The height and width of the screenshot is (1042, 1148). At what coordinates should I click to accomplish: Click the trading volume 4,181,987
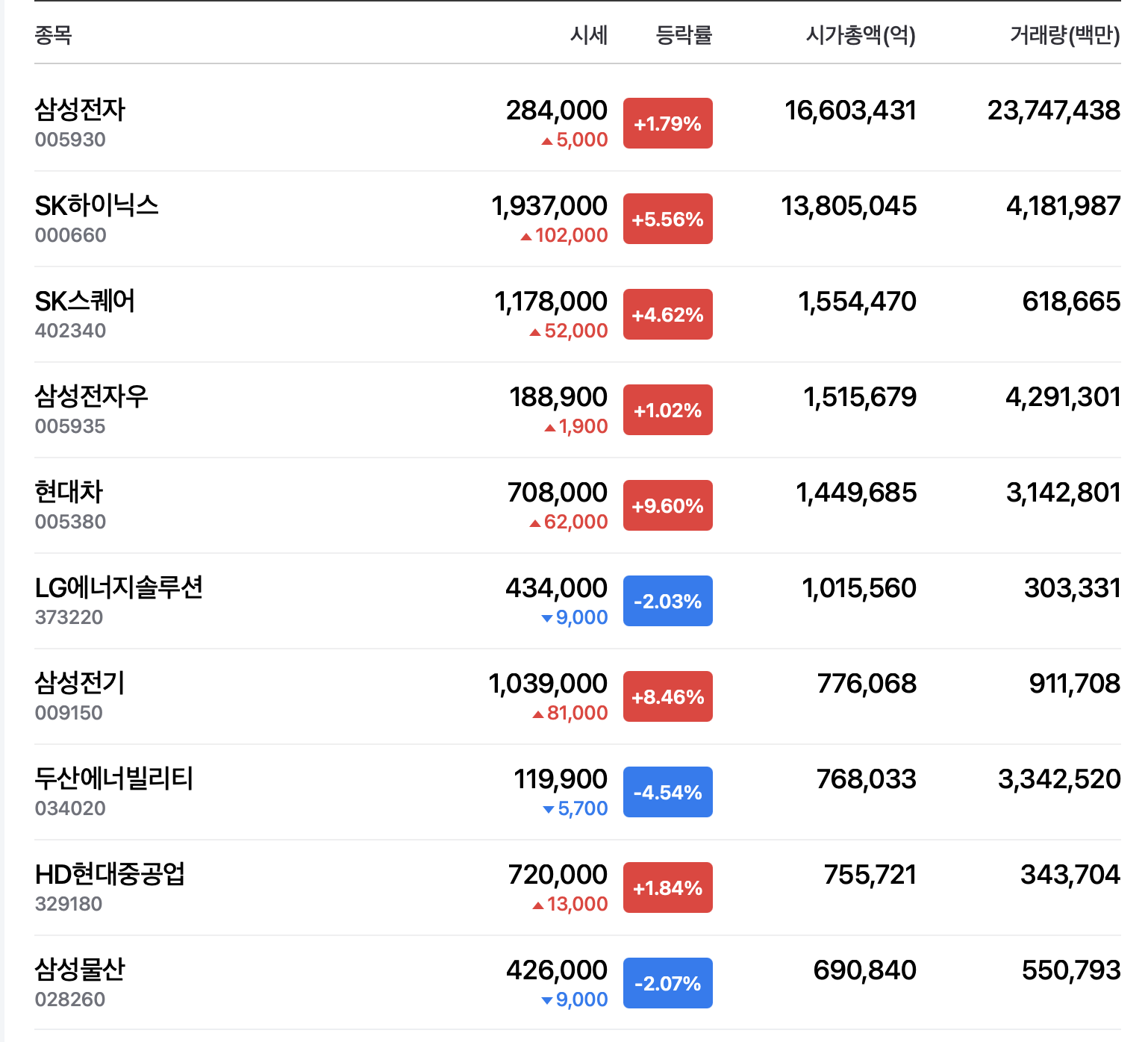click(1064, 206)
